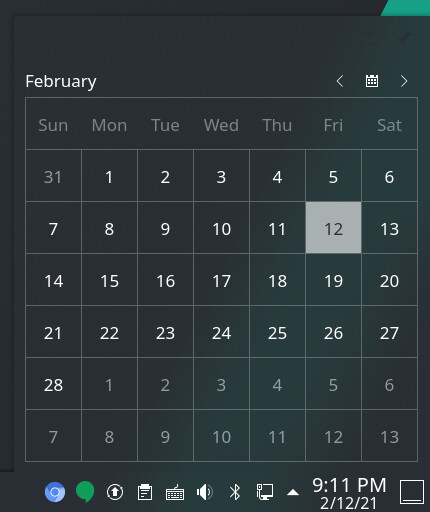Go to next month with right chevron
The width and height of the screenshot is (430, 512).
click(x=404, y=81)
